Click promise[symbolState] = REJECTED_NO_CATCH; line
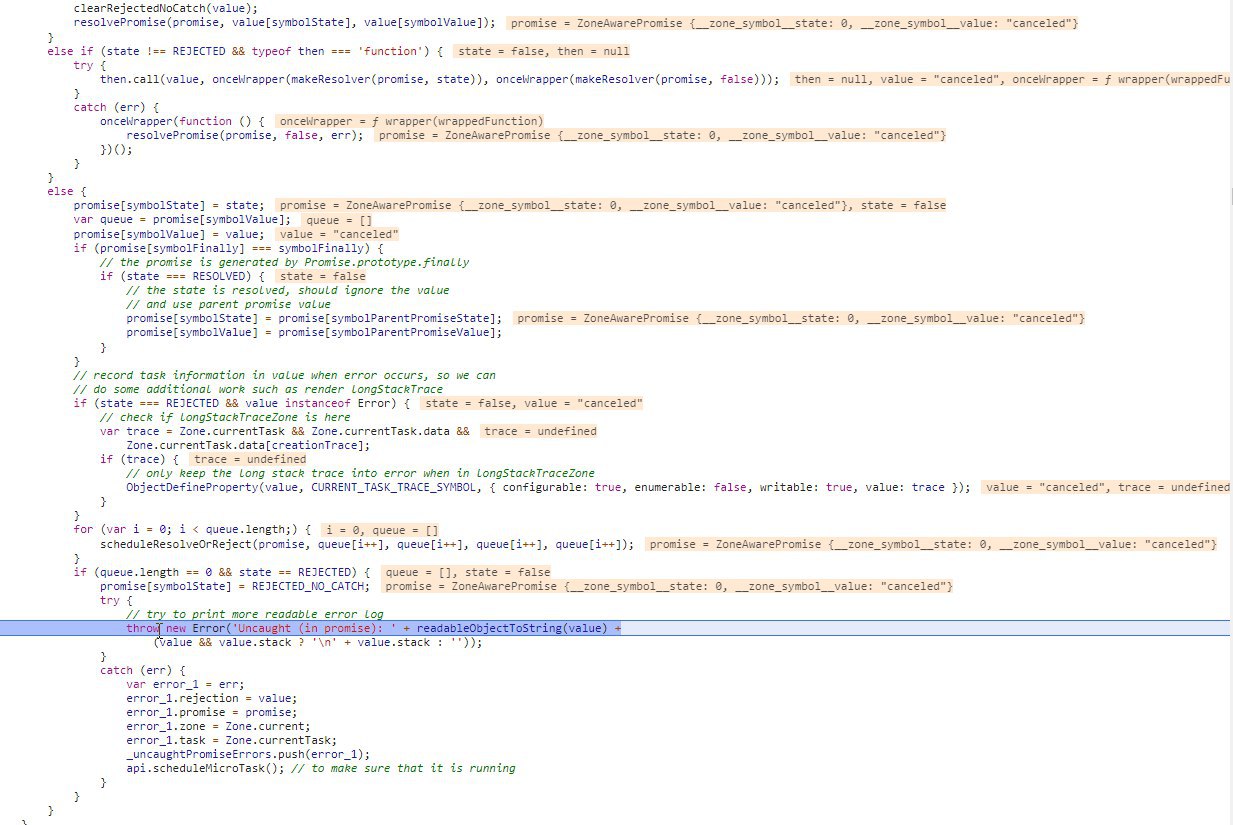Screen dimensions: 1233x825 point(235,586)
